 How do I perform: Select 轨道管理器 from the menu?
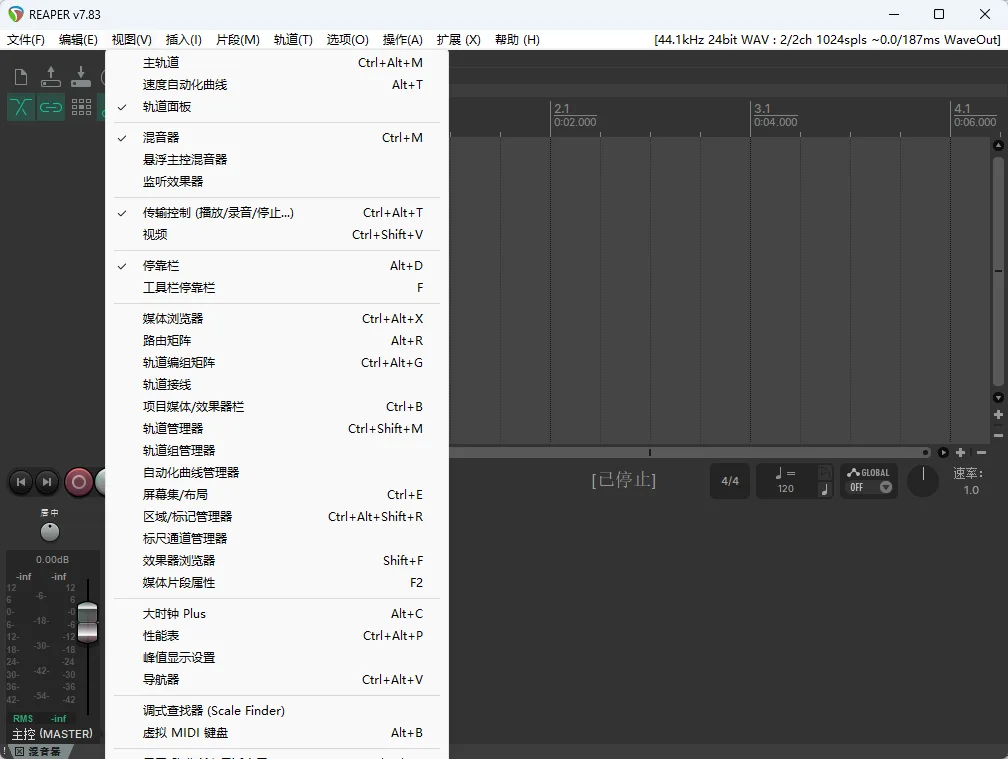(277, 429)
